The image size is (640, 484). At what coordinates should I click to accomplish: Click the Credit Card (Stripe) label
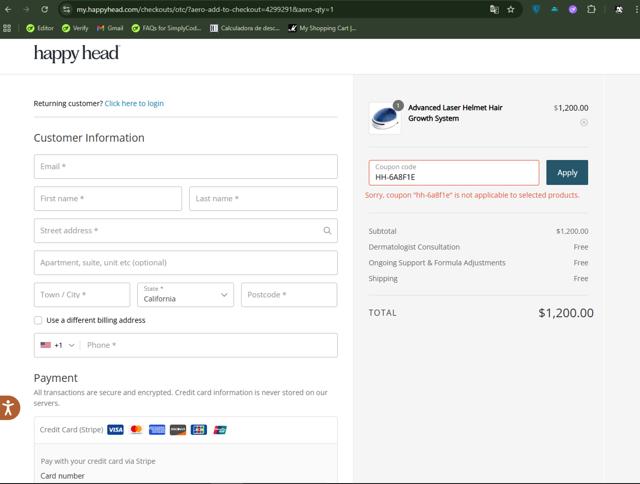71,430
